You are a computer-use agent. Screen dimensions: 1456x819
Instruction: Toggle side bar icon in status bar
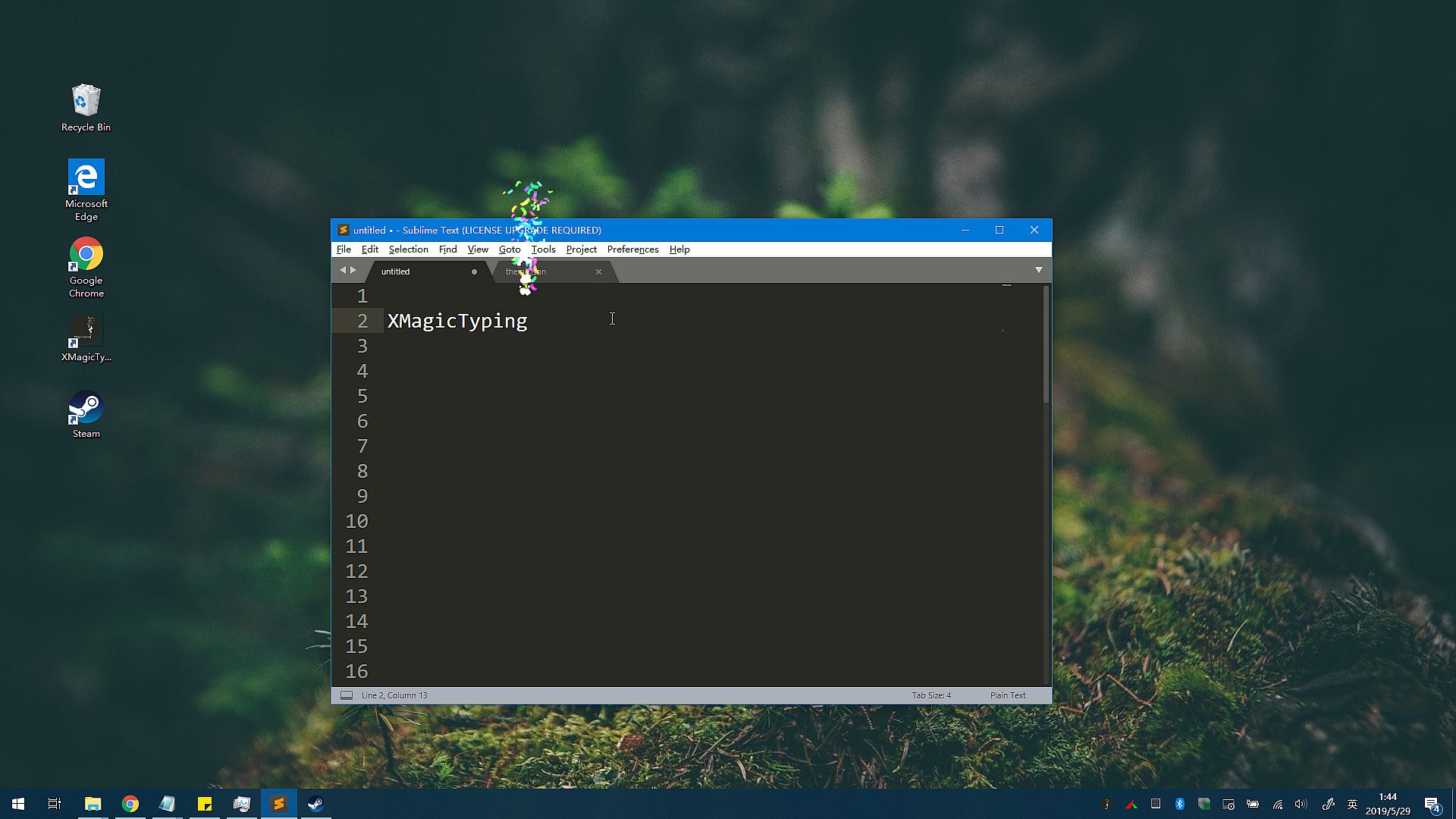[347, 695]
